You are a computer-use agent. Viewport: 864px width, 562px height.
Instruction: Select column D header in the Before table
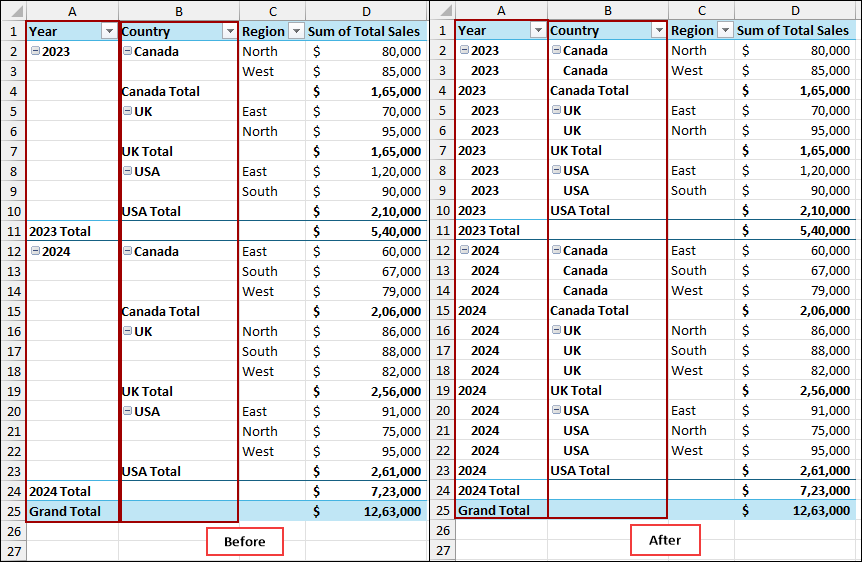(x=366, y=10)
